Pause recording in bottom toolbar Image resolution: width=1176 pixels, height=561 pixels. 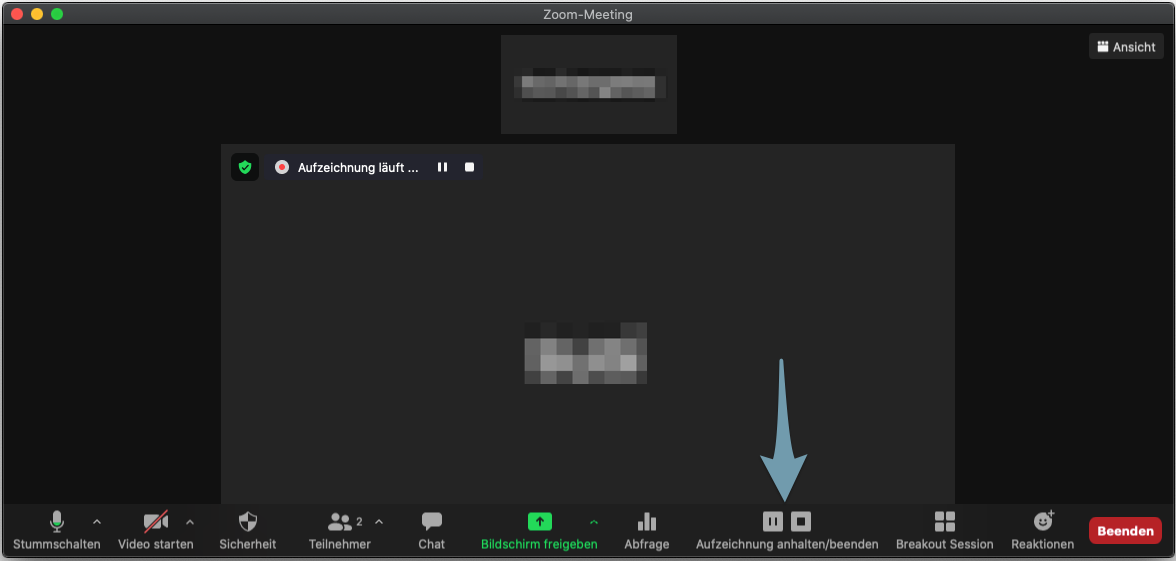(x=772, y=521)
